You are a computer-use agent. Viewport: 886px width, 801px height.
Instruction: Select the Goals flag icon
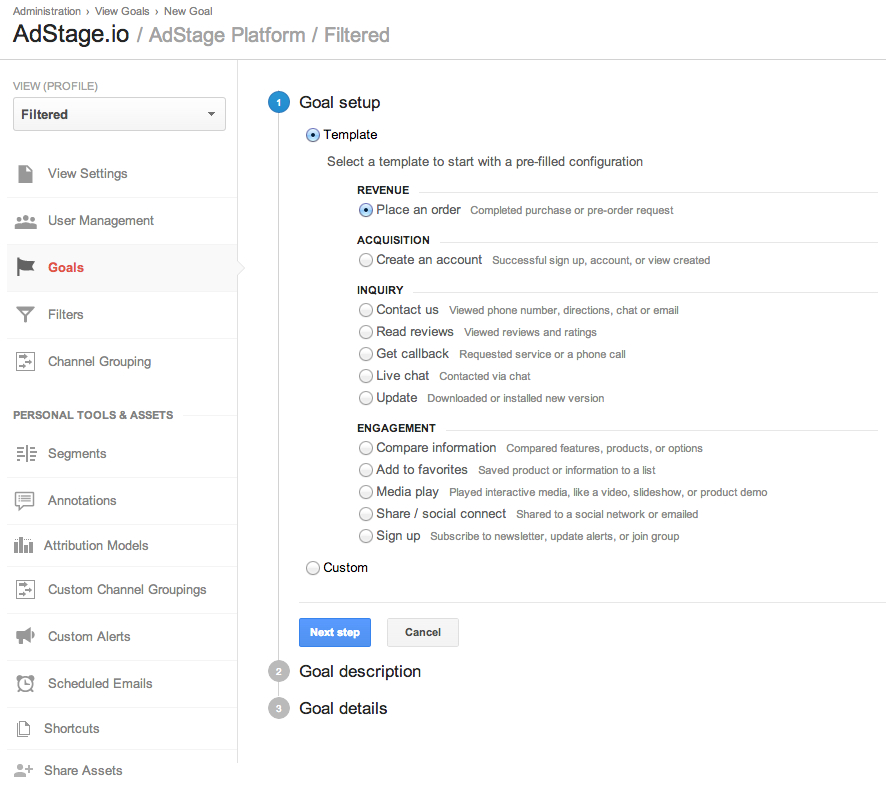(24, 267)
